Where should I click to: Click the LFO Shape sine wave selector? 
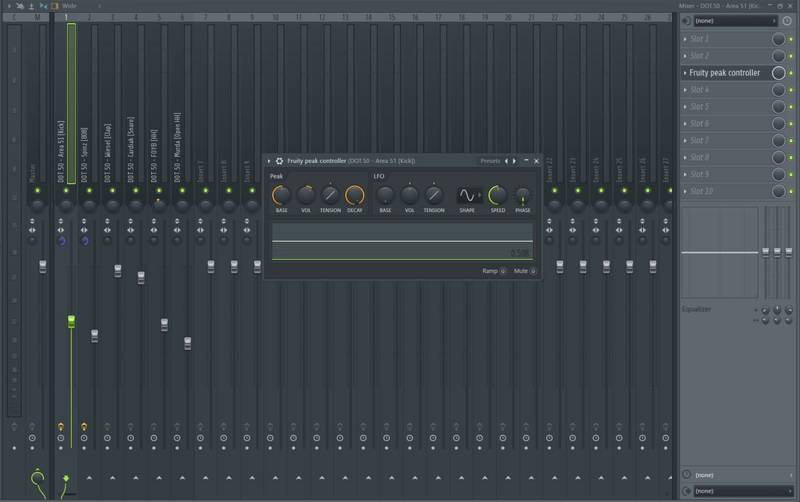tap(468, 195)
